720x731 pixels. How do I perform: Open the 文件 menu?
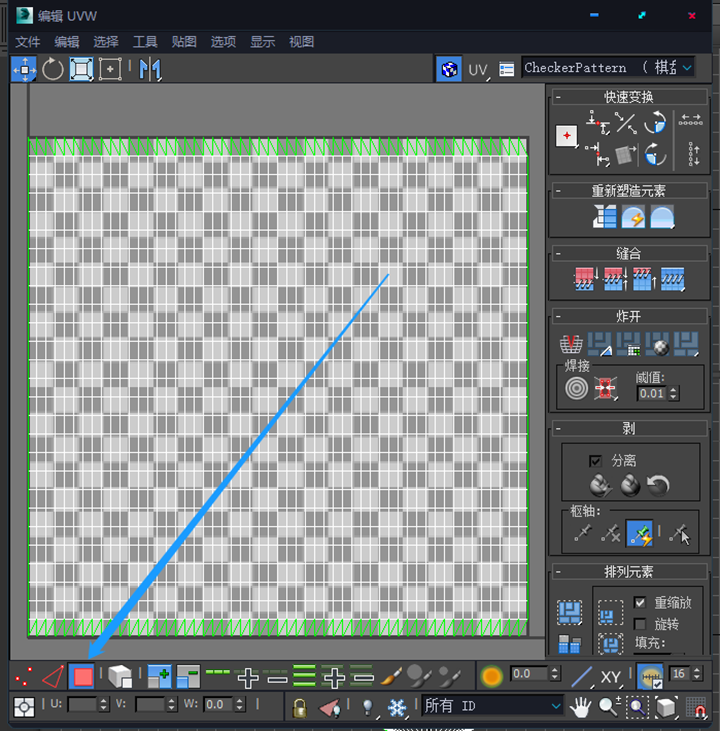(28, 42)
